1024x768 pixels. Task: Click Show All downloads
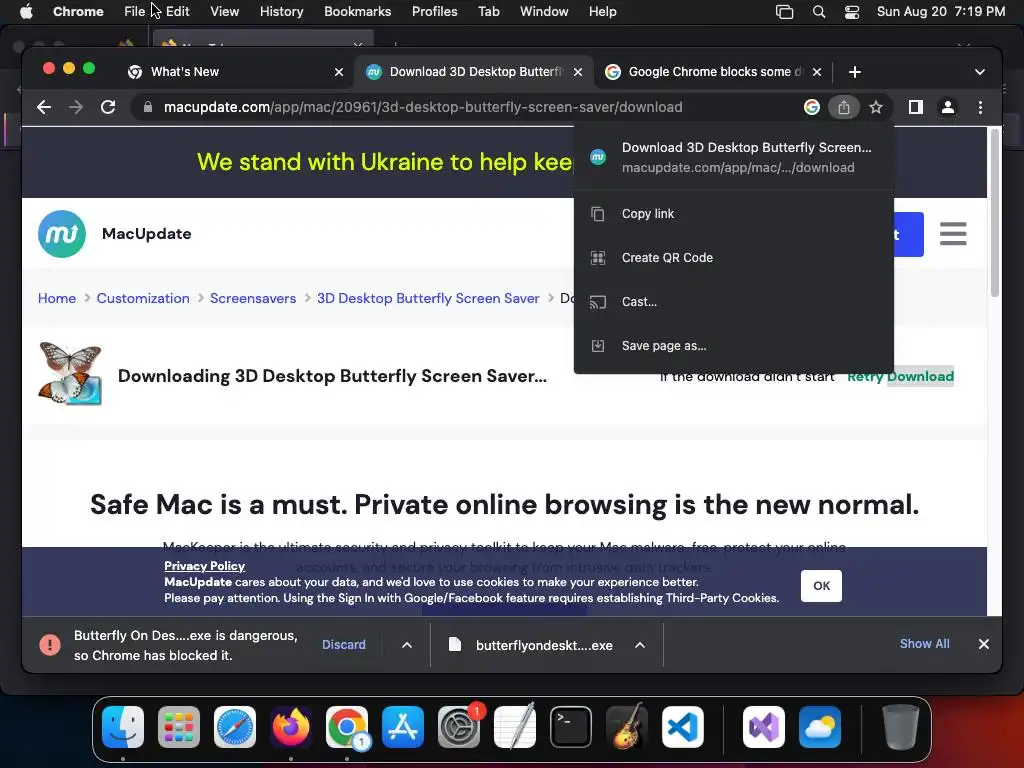click(924, 644)
